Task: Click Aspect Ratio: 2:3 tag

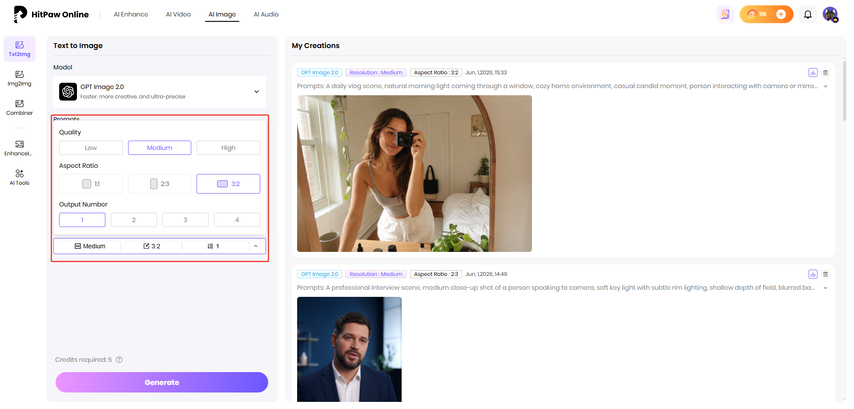Action: (x=436, y=274)
